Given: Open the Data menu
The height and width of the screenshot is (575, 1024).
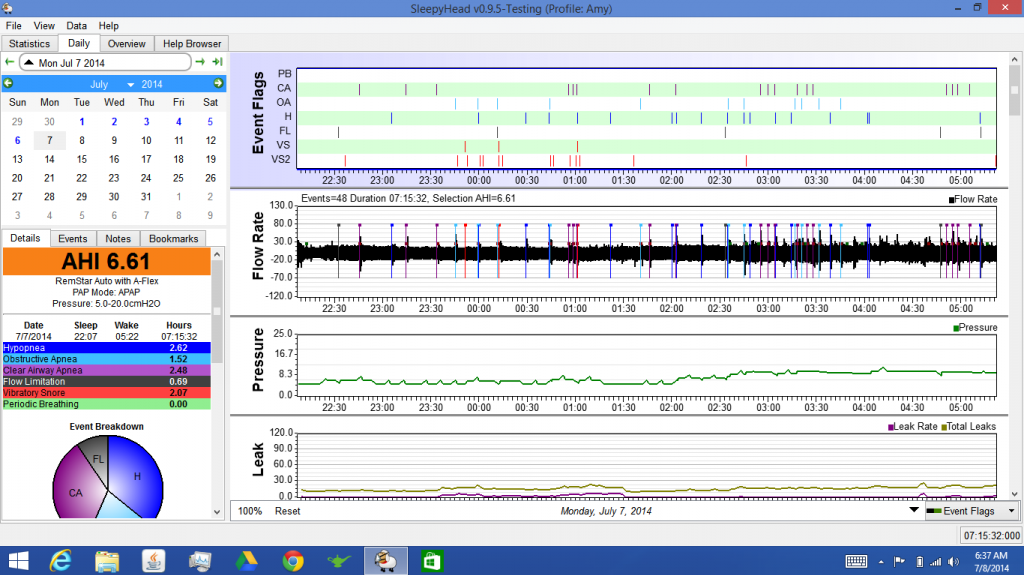Looking at the screenshot, I should click(x=77, y=25).
